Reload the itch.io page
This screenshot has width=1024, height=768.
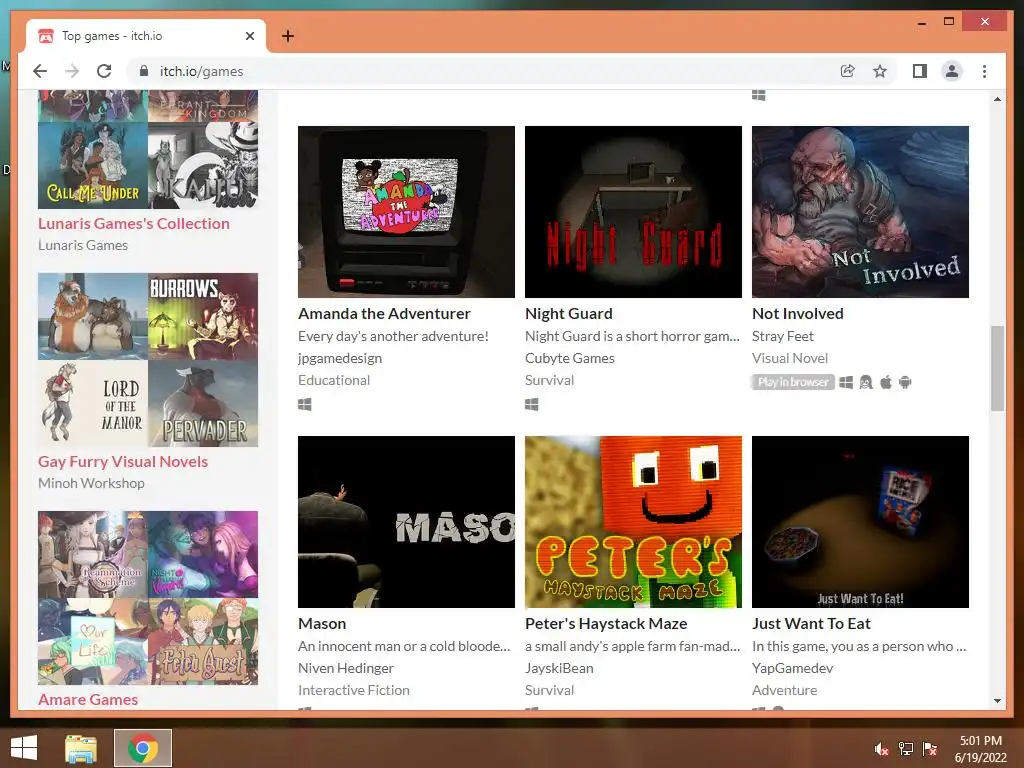(x=104, y=71)
